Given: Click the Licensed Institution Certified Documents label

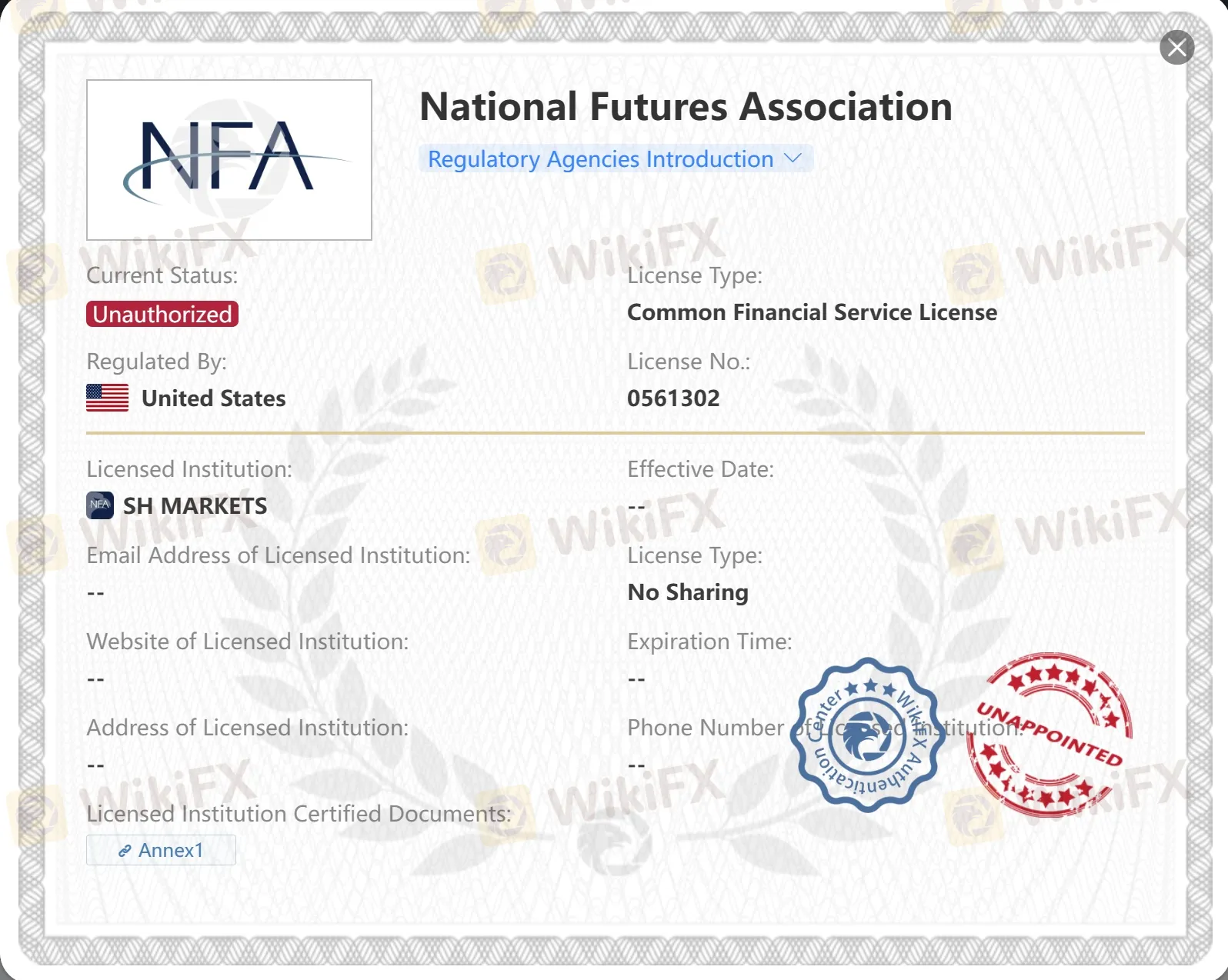Looking at the screenshot, I should point(299,814).
